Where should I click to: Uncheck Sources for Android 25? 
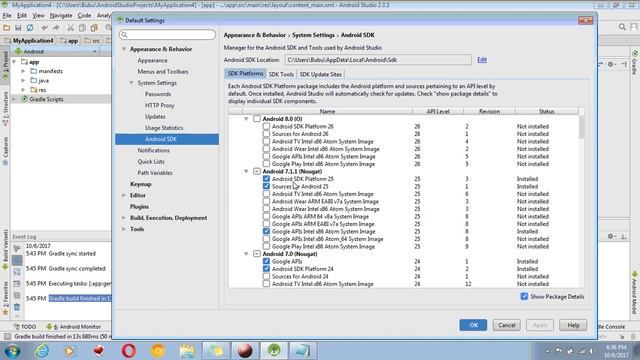(x=266, y=187)
